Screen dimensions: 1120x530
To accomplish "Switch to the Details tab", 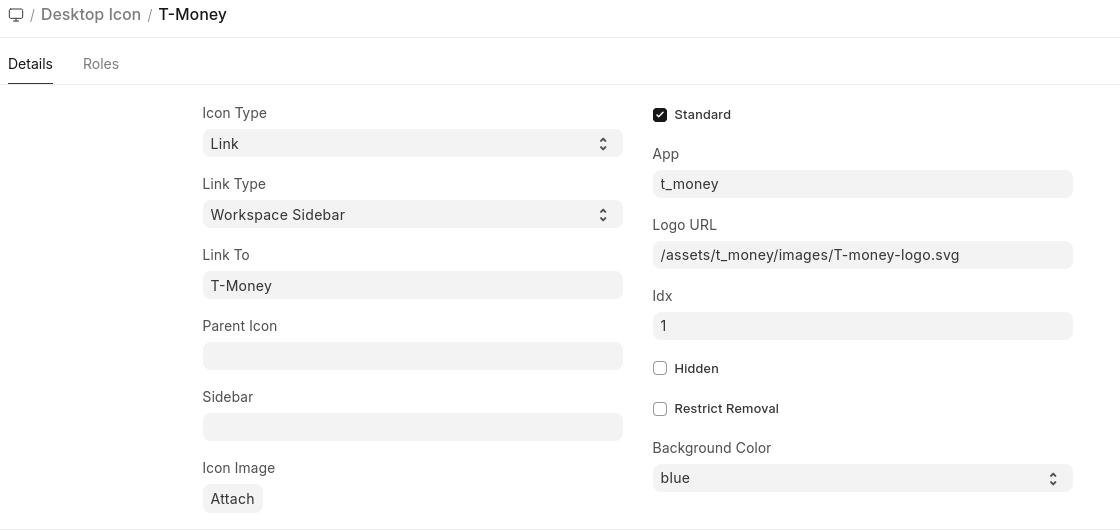I will pyautogui.click(x=30, y=64).
